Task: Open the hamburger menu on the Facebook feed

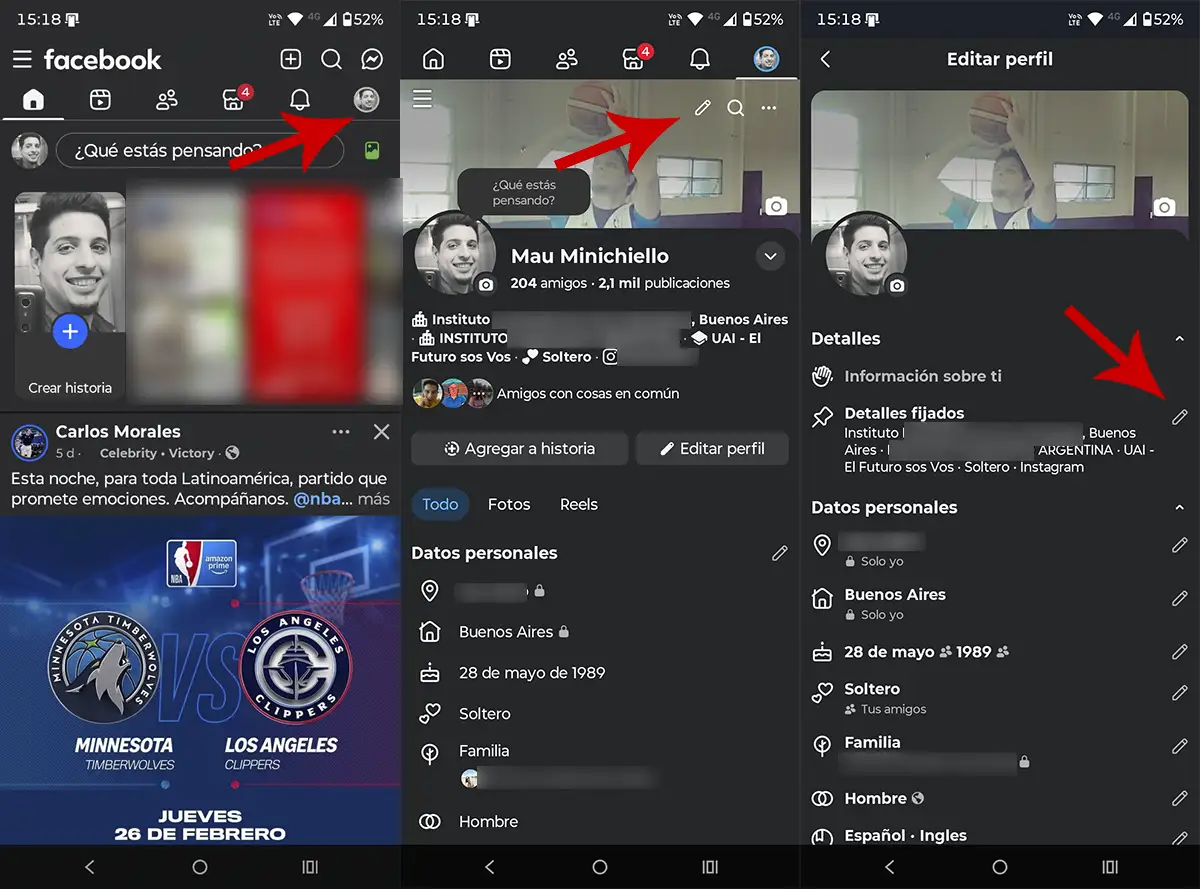Action: [x=22, y=59]
